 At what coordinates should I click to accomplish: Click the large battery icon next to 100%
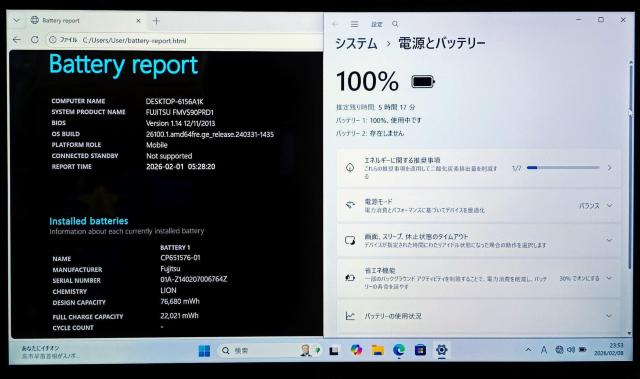[x=423, y=82]
